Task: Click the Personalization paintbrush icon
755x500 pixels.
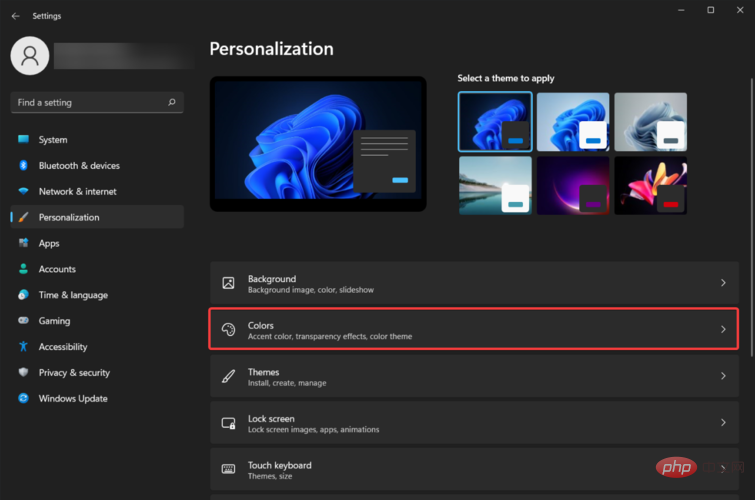Action: [x=23, y=217]
